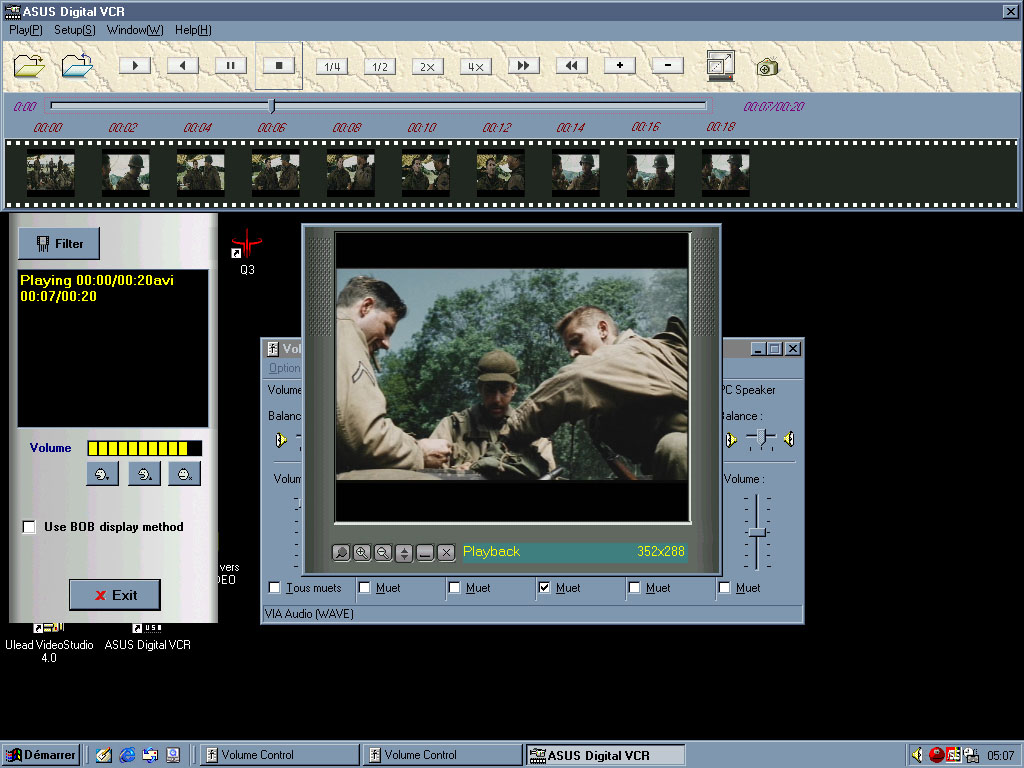This screenshot has height=768, width=1024.
Task: Click the minus button in the toolbar
Action: click(x=667, y=65)
